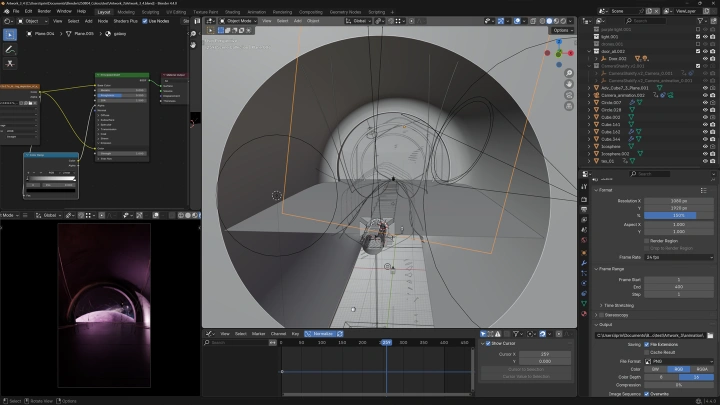
Task: Enable the Use Nodes checkbox
Action: coord(146,20)
